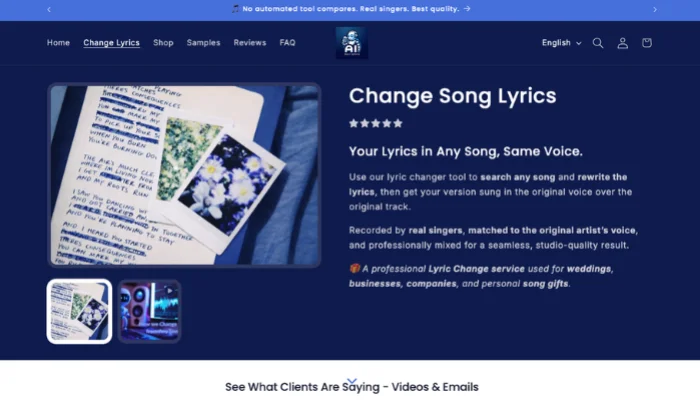Image resolution: width=700 pixels, height=400 pixels.
Task: Open the search magnifier icon
Action: pyautogui.click(x=598, y=43)
